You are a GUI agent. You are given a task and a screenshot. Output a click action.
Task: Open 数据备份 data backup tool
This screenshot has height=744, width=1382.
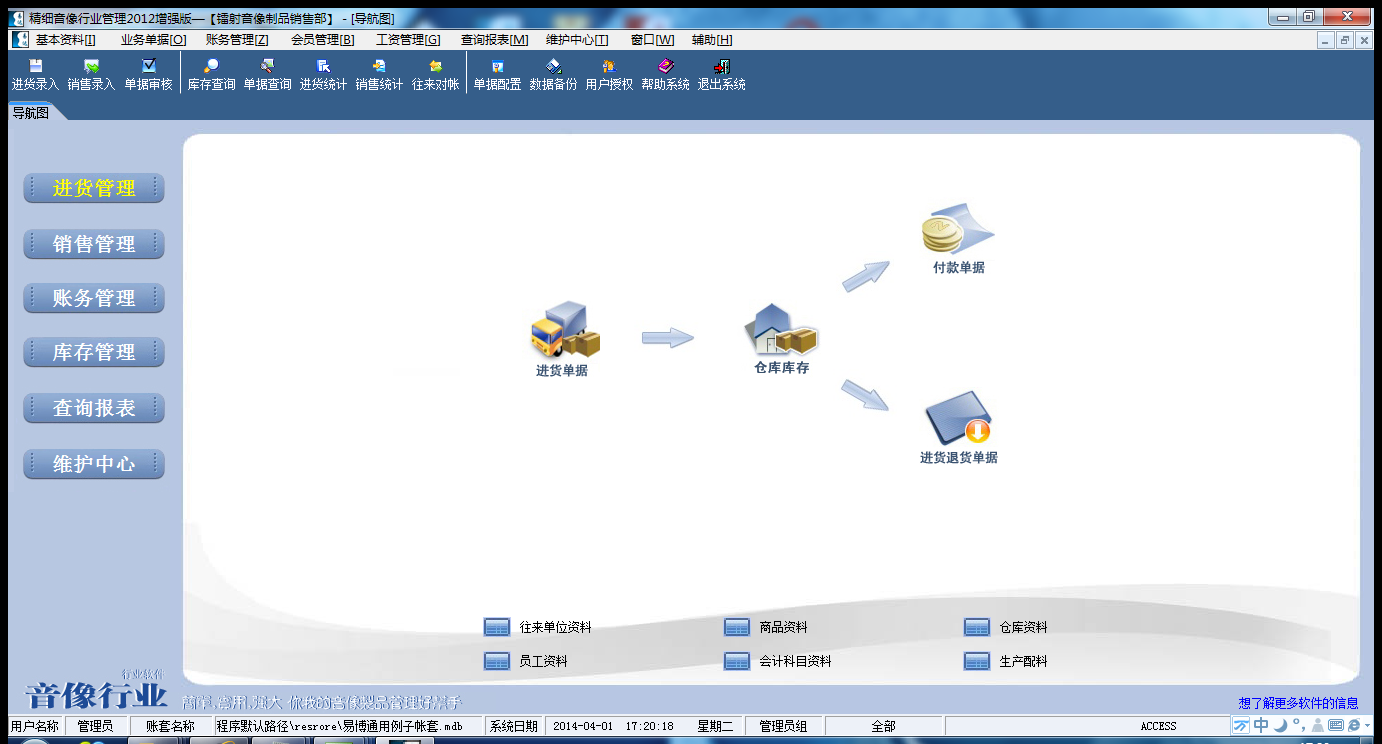[553, 75]
